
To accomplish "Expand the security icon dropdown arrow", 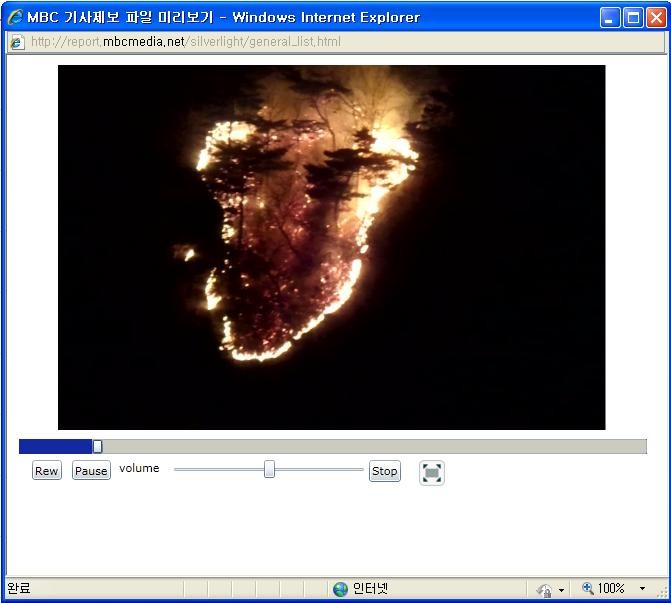I will click(x=561, y=590).
